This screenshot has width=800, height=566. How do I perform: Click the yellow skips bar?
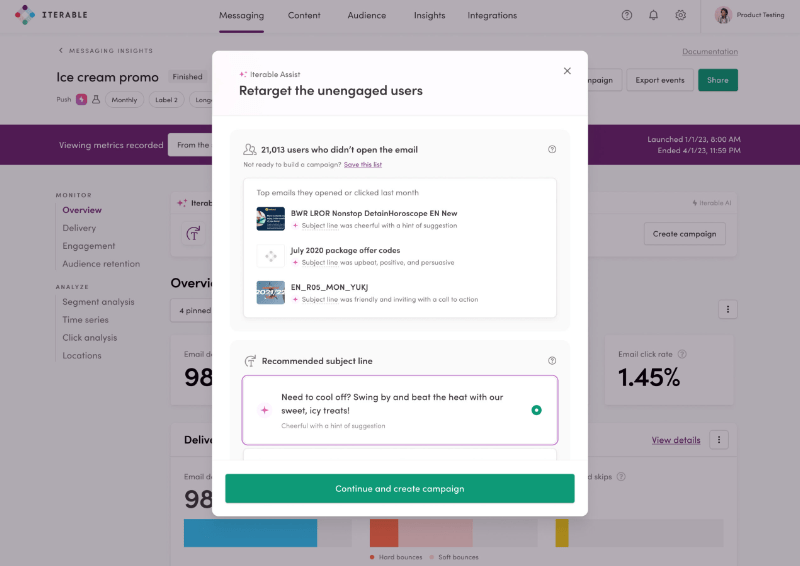pyautogui.click(x=562, y=533)
